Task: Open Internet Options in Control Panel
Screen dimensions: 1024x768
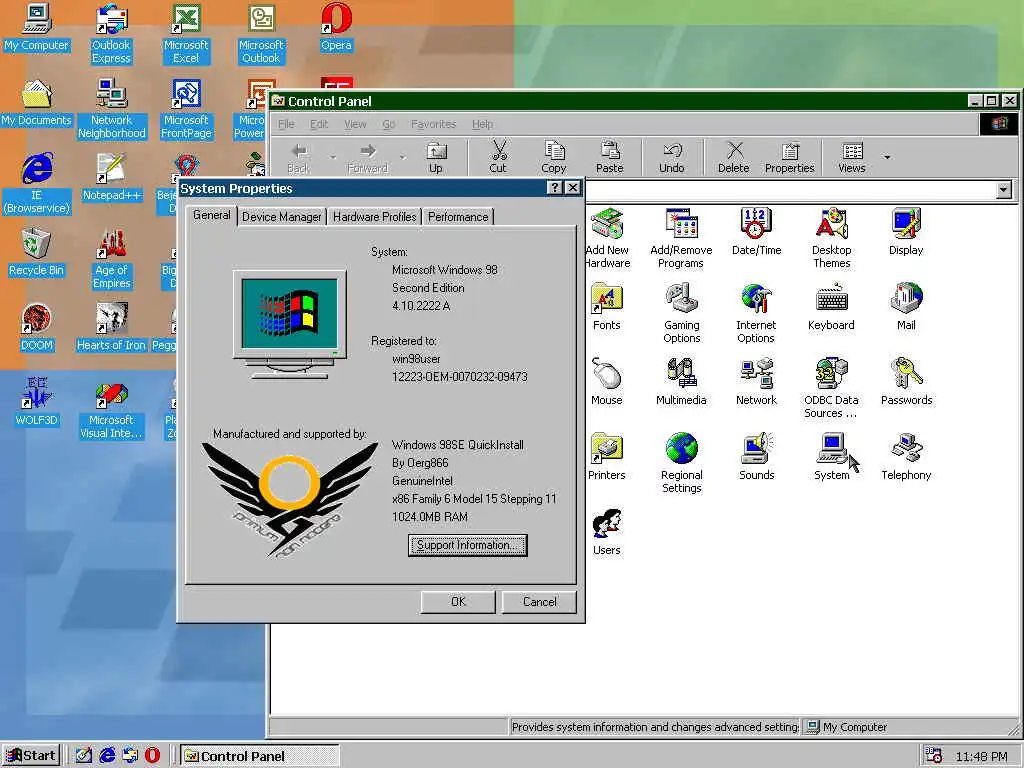Action: (x=756, y=313)
